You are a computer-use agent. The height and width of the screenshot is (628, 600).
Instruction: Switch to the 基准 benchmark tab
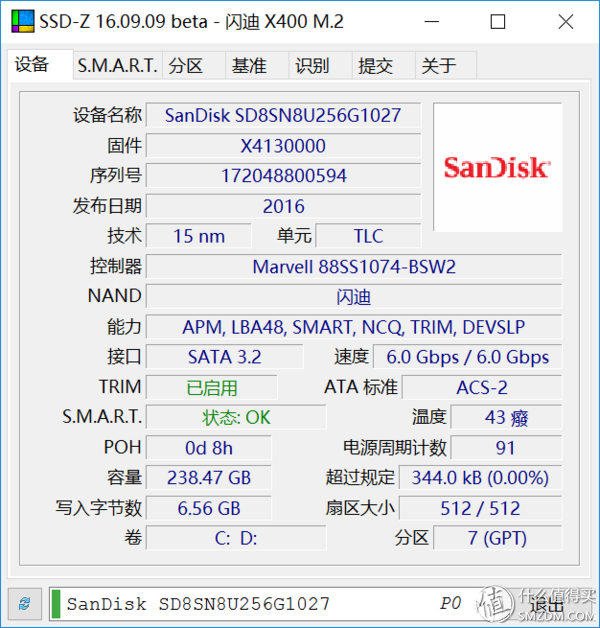[257, 65]
